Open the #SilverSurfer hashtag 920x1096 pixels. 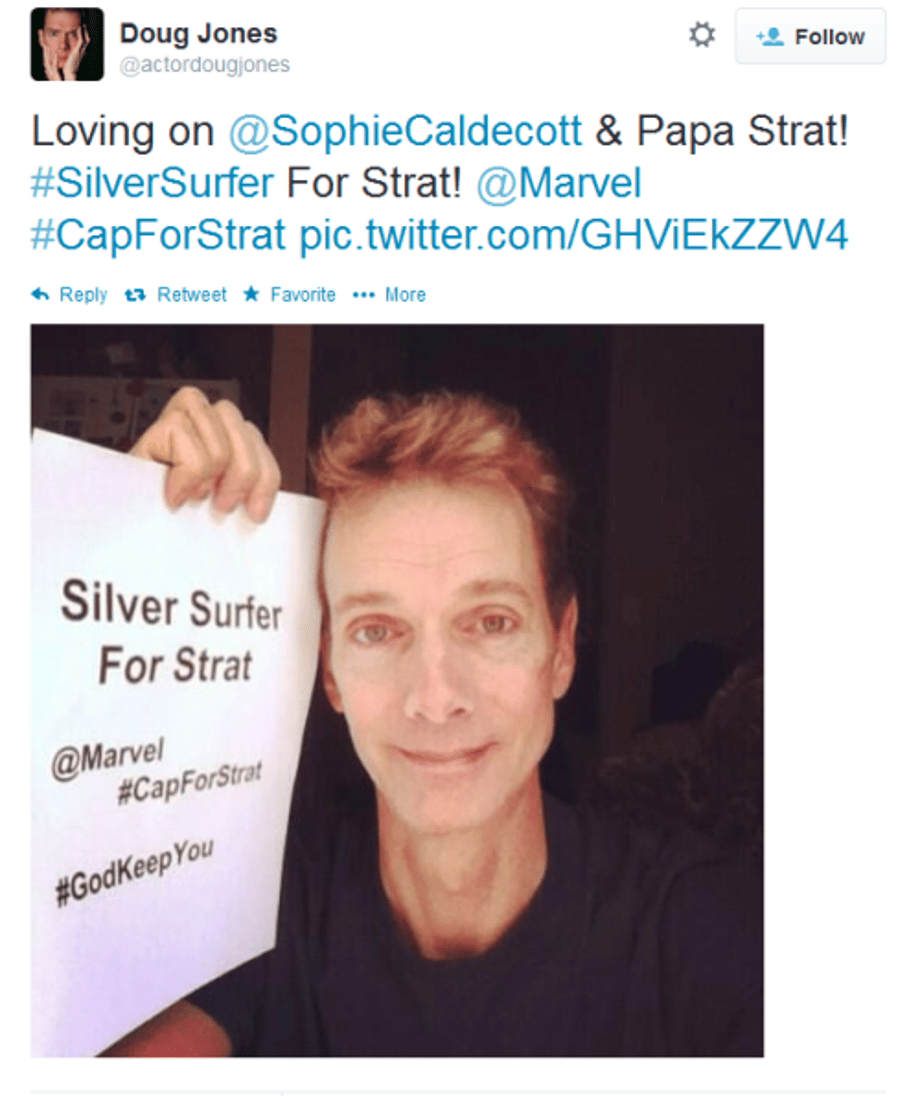tap(152, 182)
